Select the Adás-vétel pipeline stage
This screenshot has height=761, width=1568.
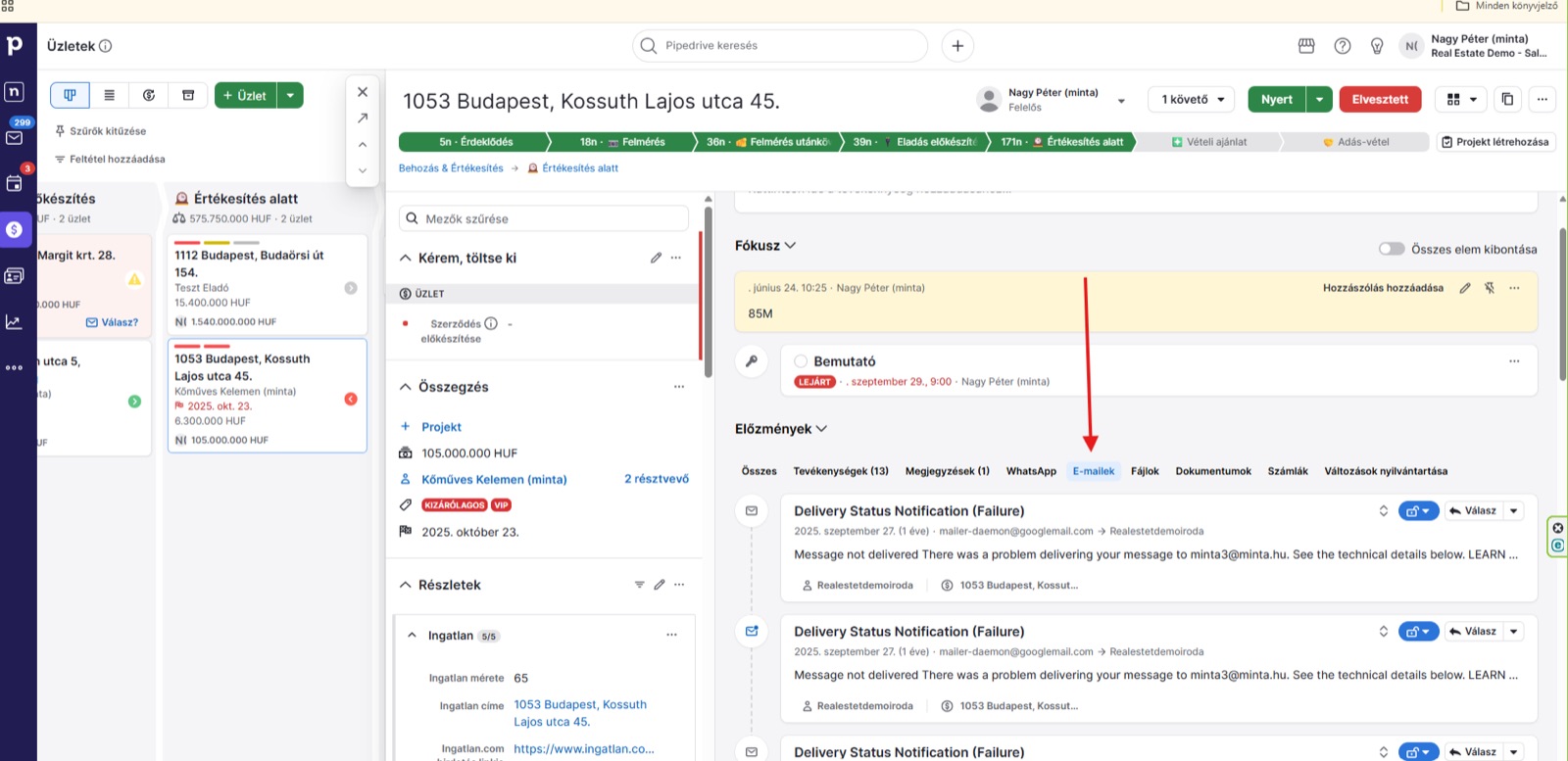point(1355,142)
